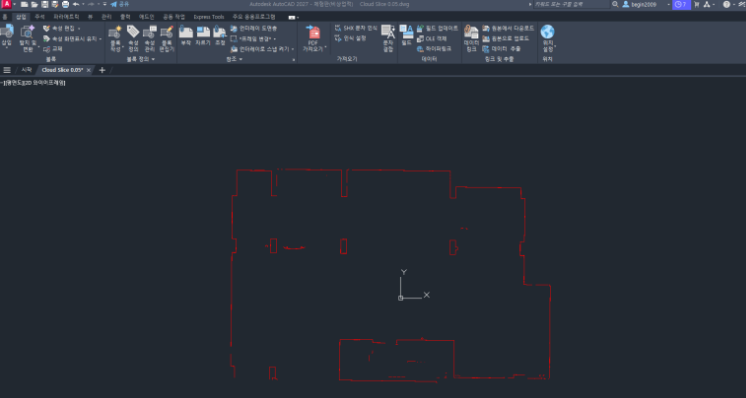
Task: Expand the 참조 panel title
Action: tap(234, 59)
